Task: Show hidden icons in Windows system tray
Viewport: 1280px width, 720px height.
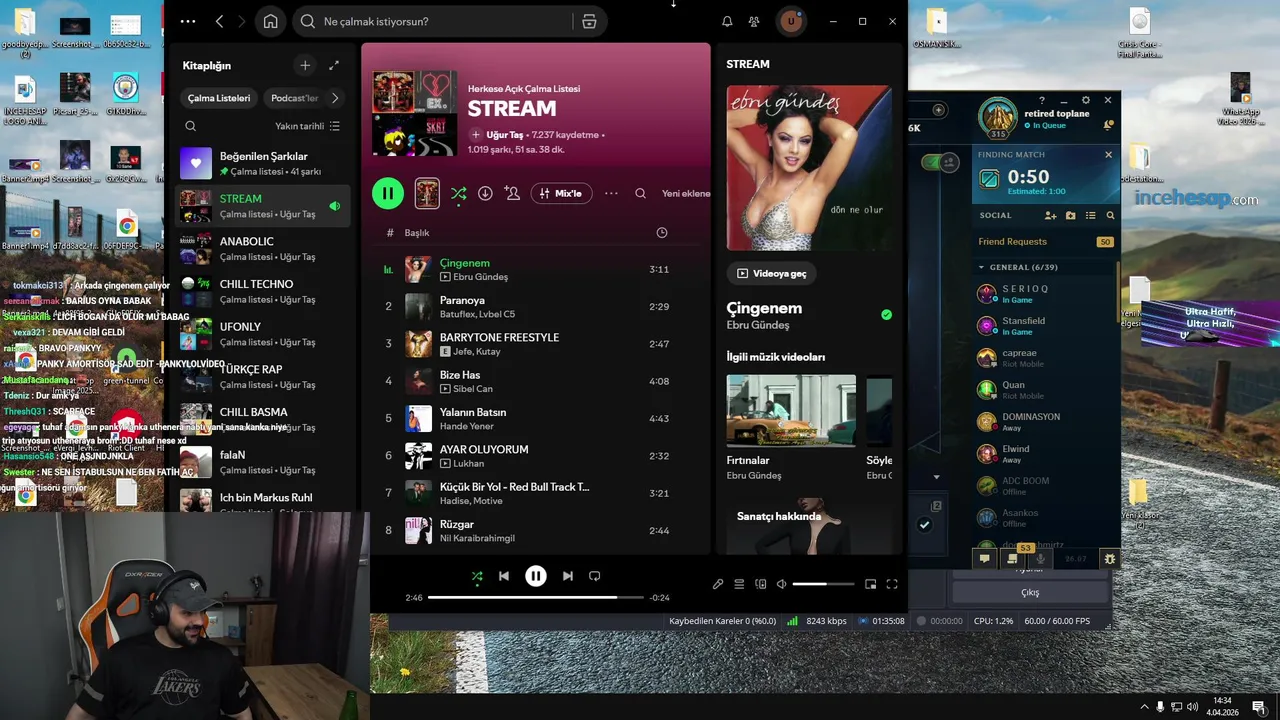Action: tap(1144, 707)
